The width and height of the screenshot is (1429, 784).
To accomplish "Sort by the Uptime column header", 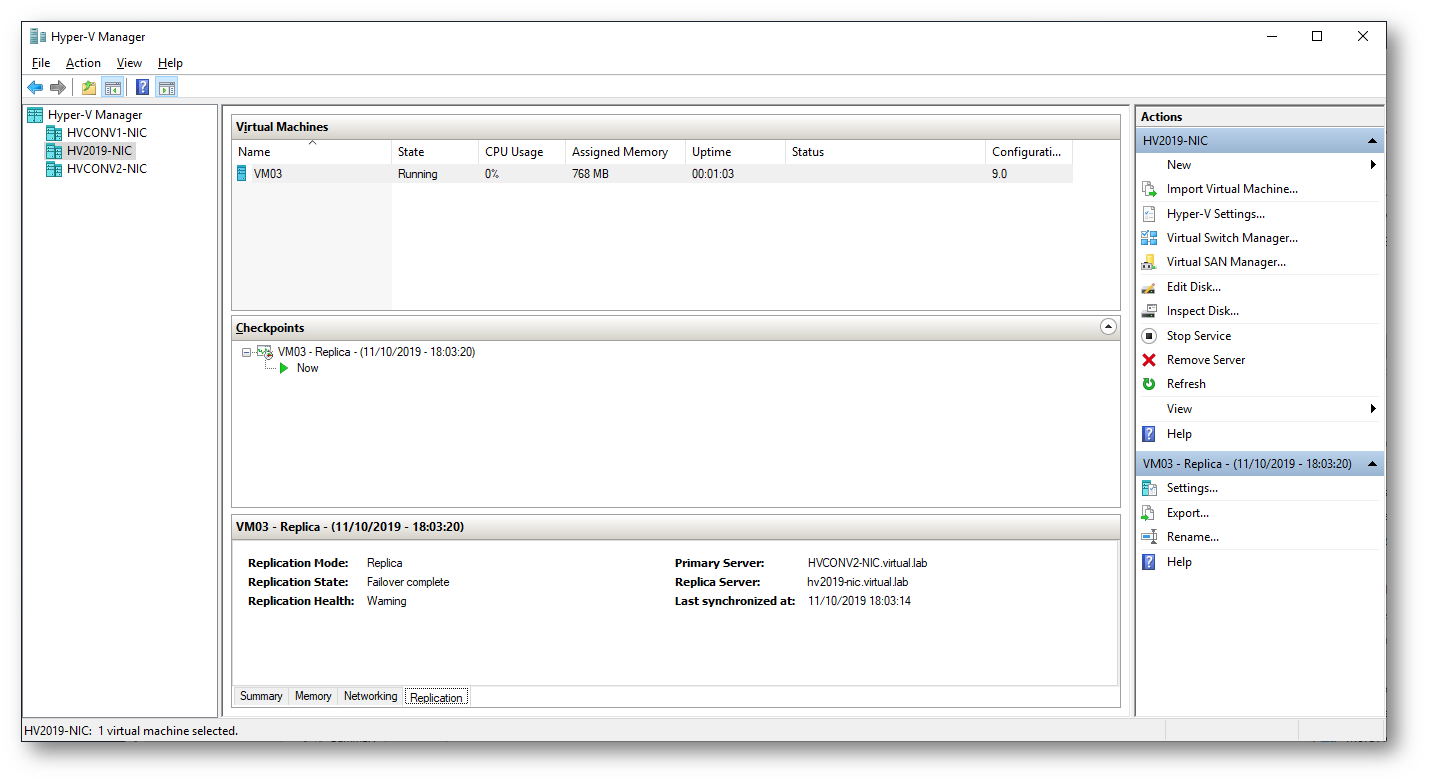I will point(736,152).
